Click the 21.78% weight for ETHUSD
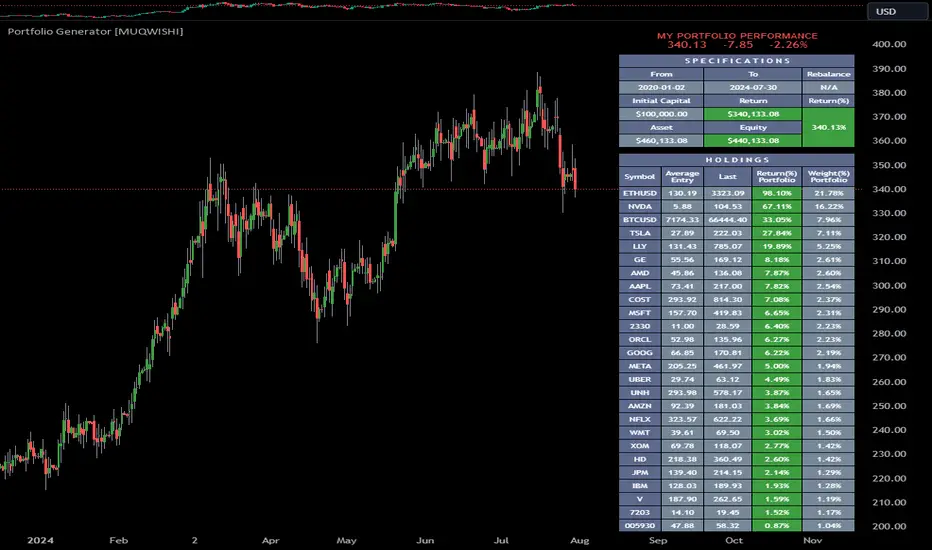The width and height of the screenshot is (932, 550). [x=829, y=193]
